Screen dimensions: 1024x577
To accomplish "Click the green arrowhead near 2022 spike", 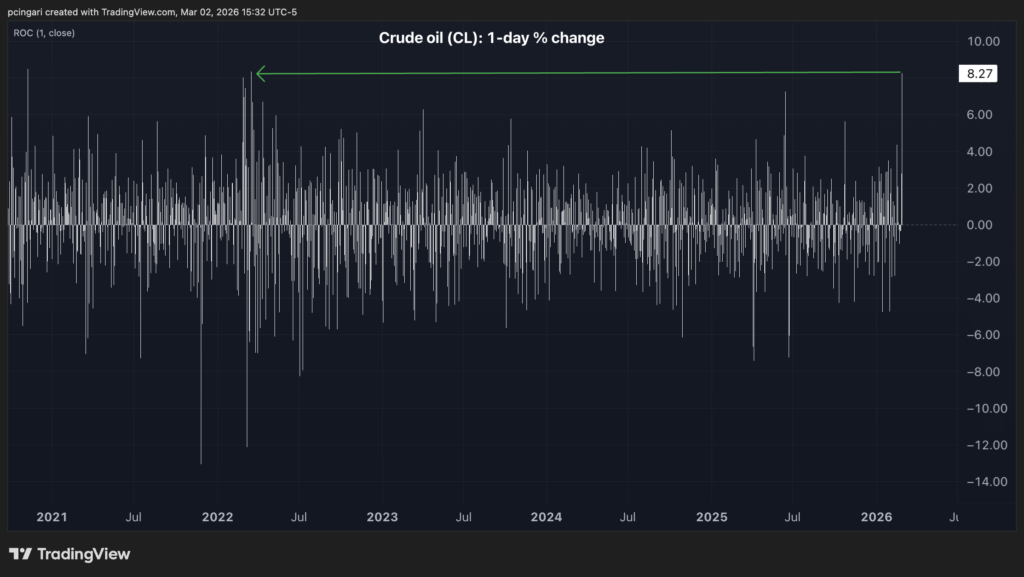I will [x=261, y=73].
